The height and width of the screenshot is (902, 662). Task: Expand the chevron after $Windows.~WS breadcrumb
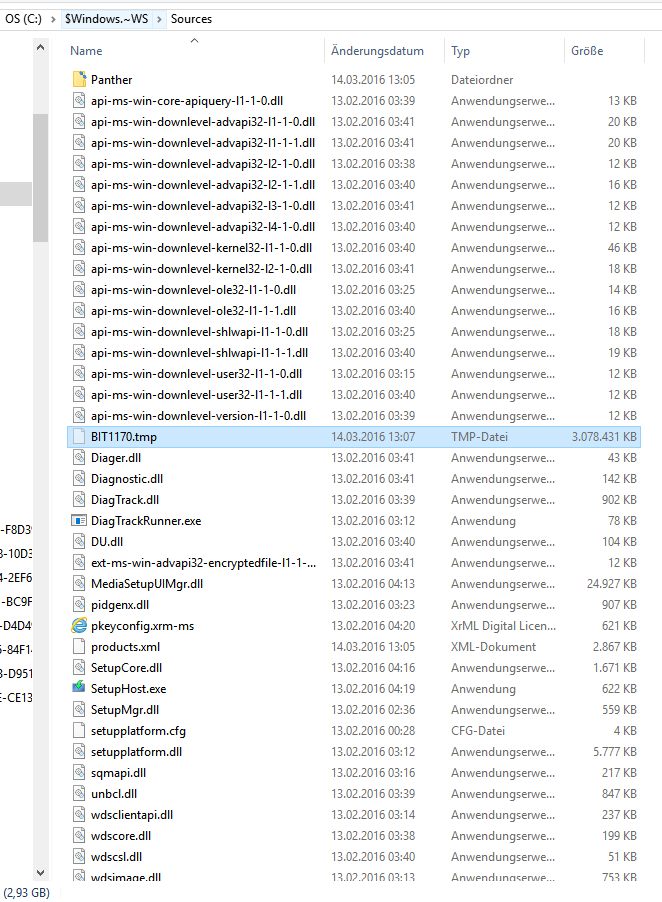[159, 19]
